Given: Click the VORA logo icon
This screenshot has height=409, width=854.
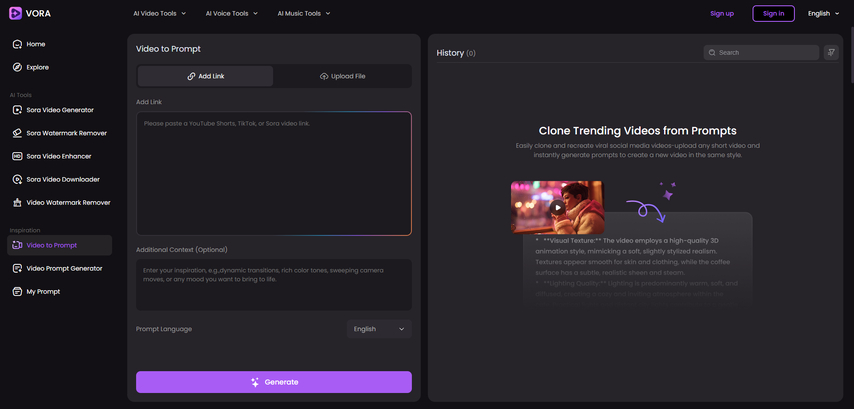Looking at the screenshot, I should coord(16,13).
